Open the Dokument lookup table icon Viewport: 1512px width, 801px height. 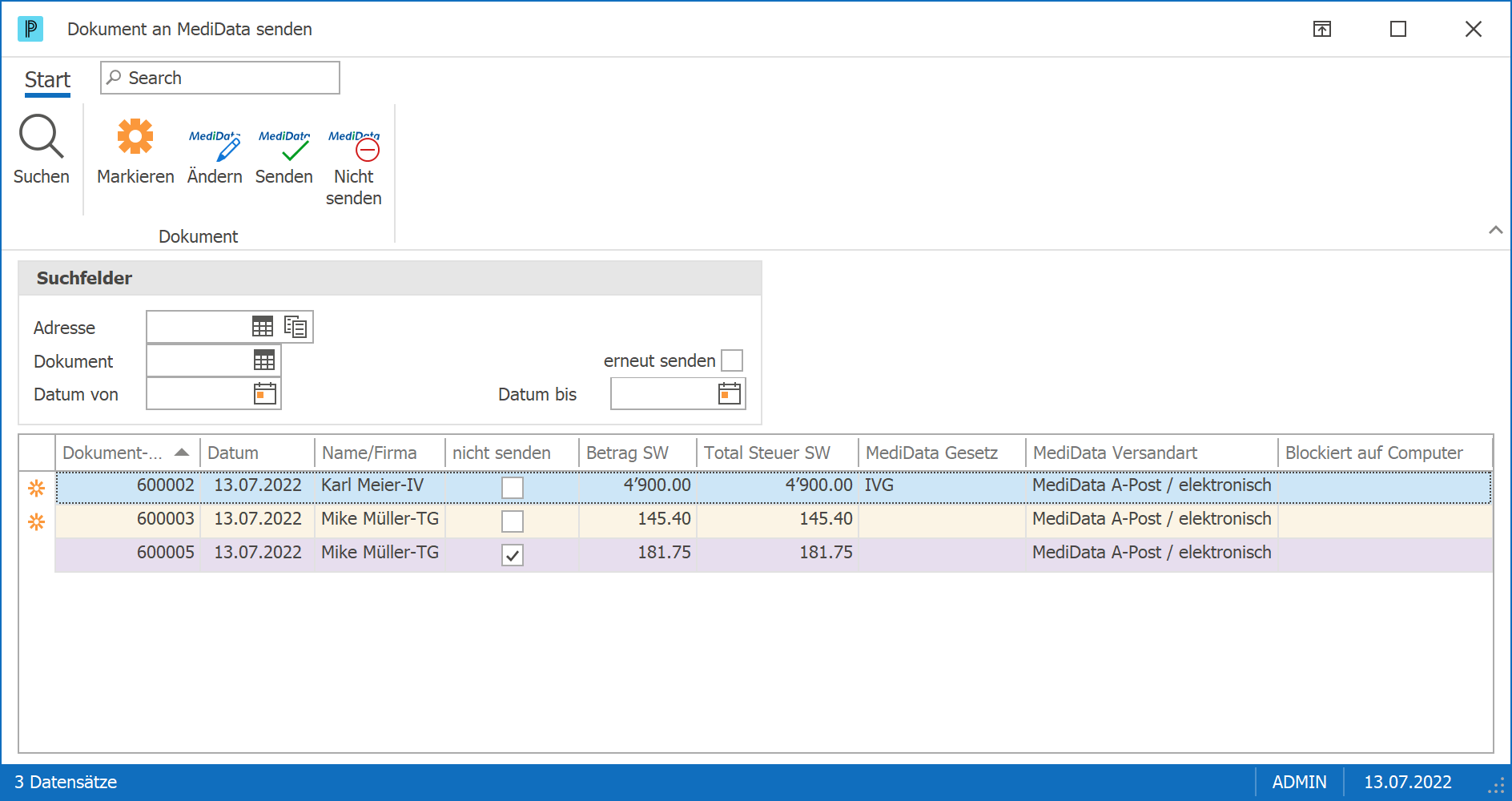264,360
